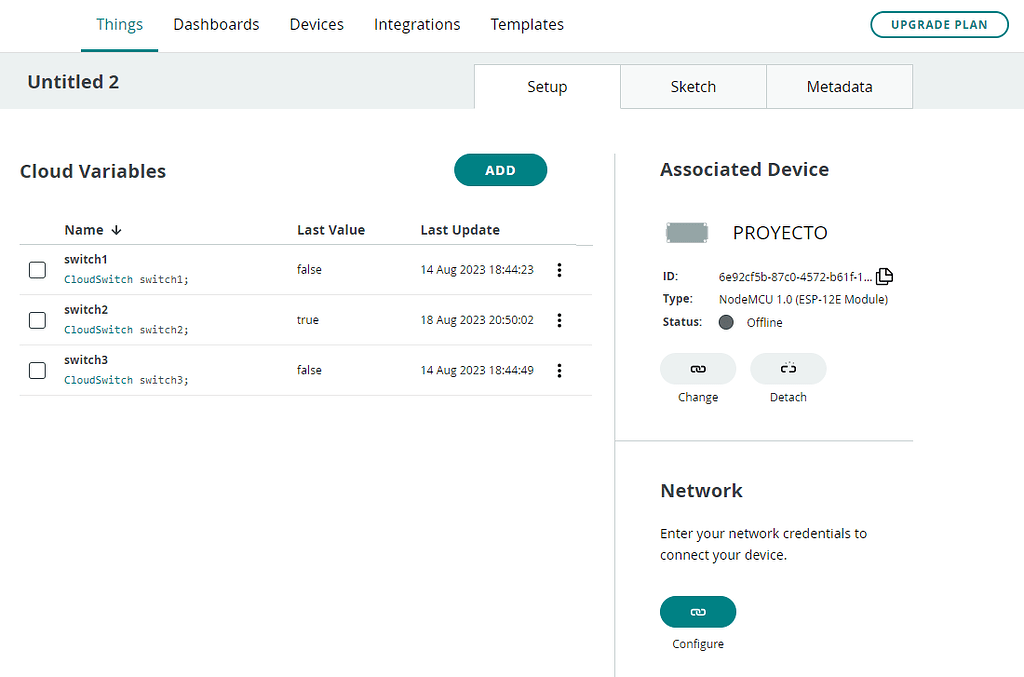Screen dimensions: 1024x677
Task: Open the options menu for switch1
Action: [559, 270]
